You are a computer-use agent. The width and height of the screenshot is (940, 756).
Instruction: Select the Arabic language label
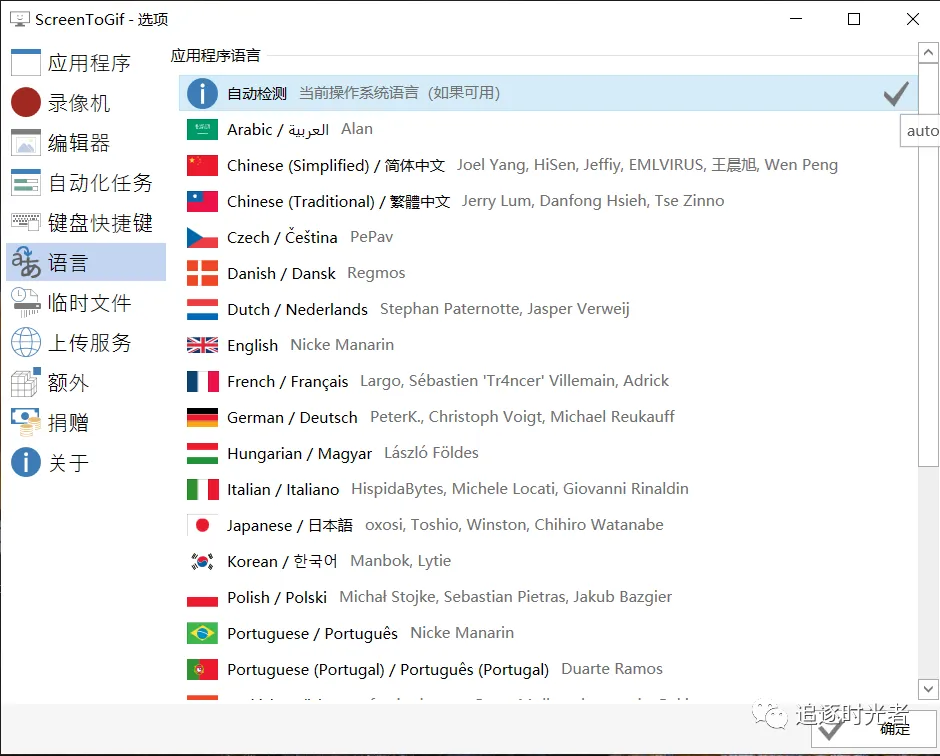(278, 129)
